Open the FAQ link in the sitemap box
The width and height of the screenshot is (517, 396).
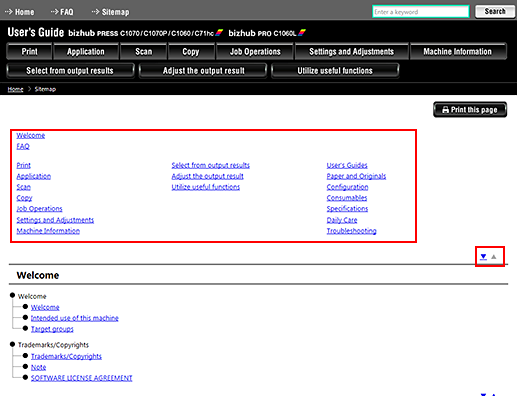pyautogui.click(x=23, y=146)
